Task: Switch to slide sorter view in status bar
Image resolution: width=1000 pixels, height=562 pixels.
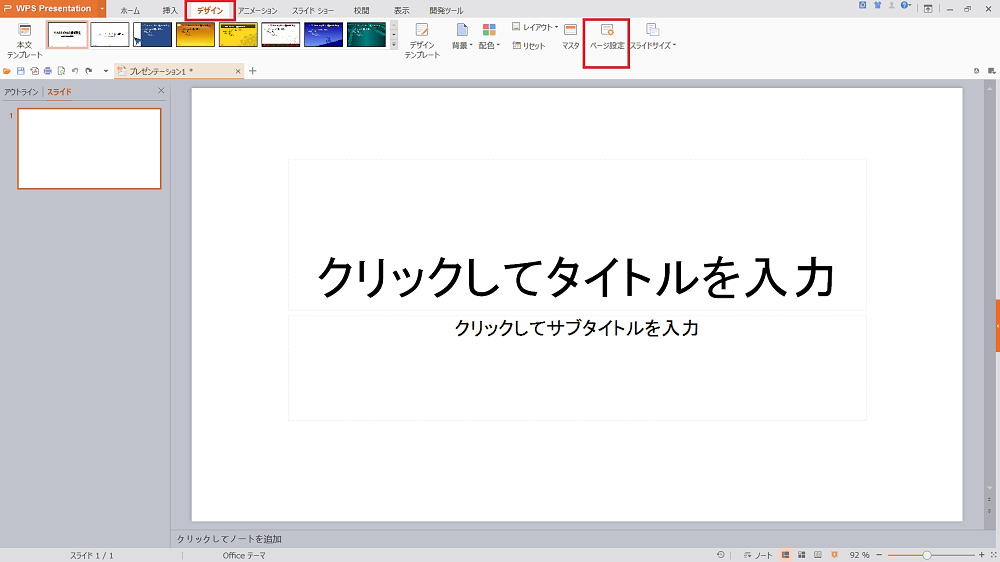Action: (x=802, y=555)
